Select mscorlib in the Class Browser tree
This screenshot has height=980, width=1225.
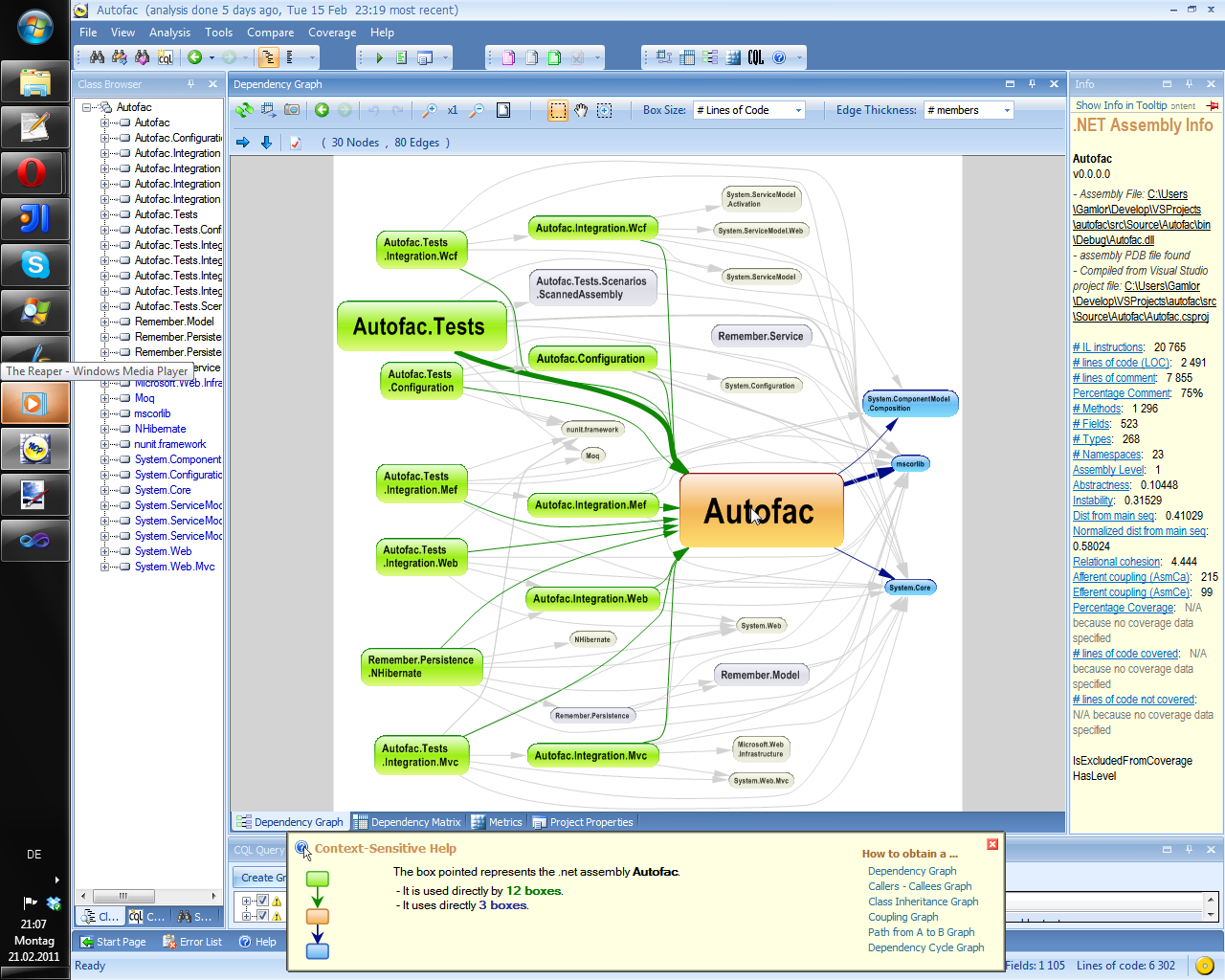pos(152,413)
